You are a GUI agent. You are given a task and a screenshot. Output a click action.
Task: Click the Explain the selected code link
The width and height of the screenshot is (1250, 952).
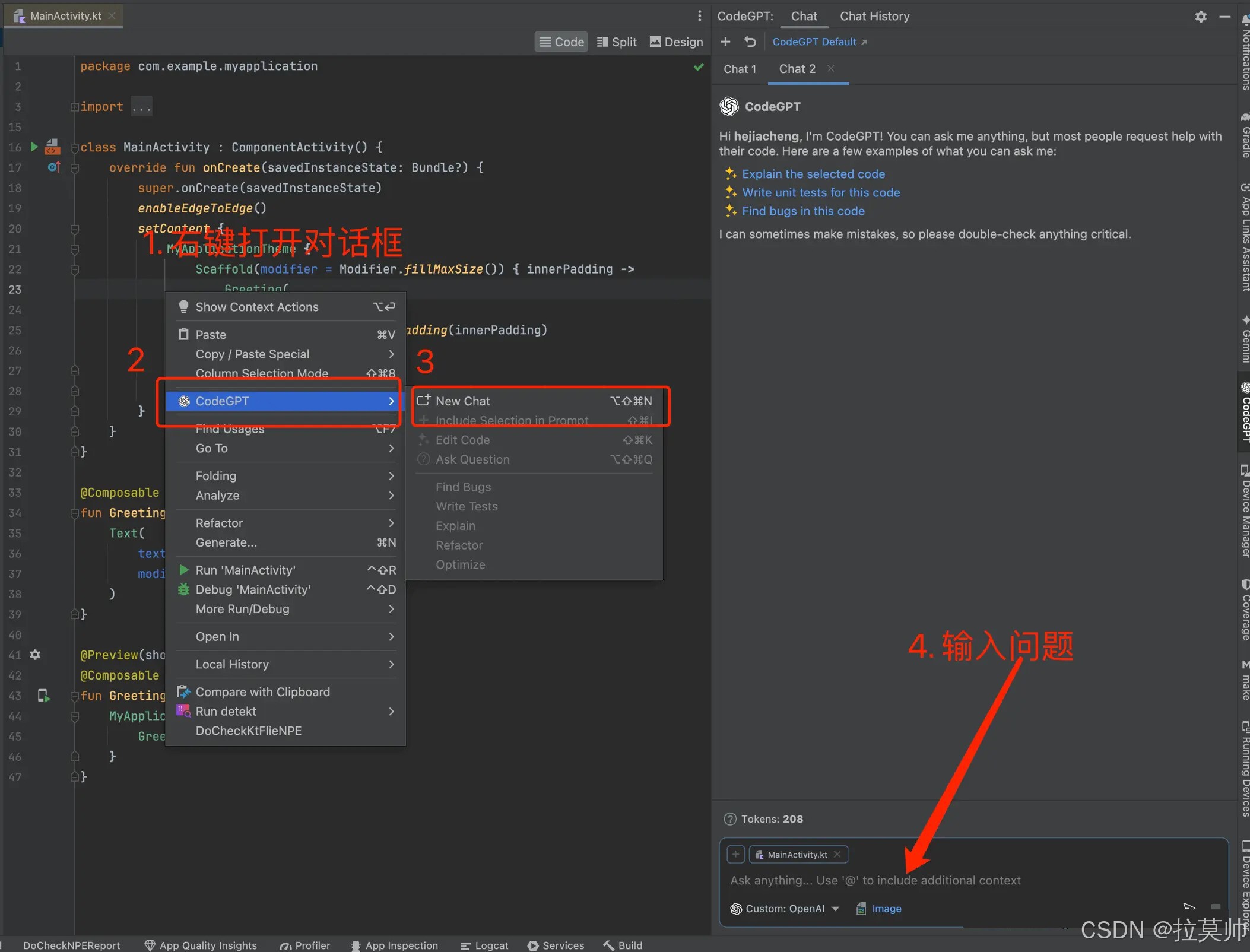pos(813,174)
